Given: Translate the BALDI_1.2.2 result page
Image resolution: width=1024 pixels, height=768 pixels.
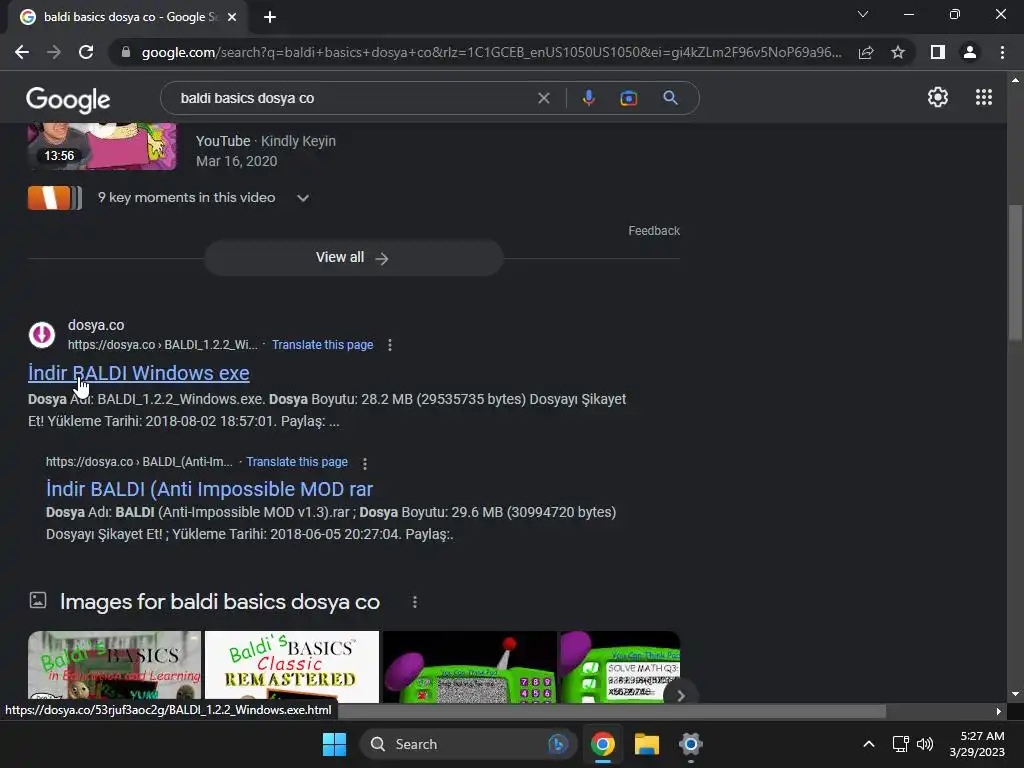Looking at the screenshot, I should click(x=323, y=345).
